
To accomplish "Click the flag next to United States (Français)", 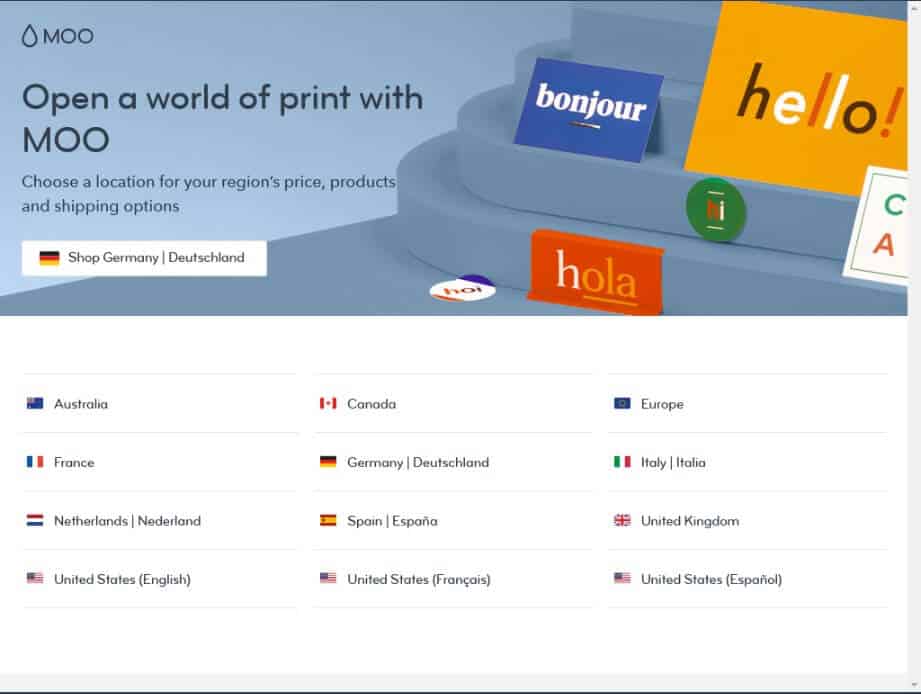I will tap(328, 578).
